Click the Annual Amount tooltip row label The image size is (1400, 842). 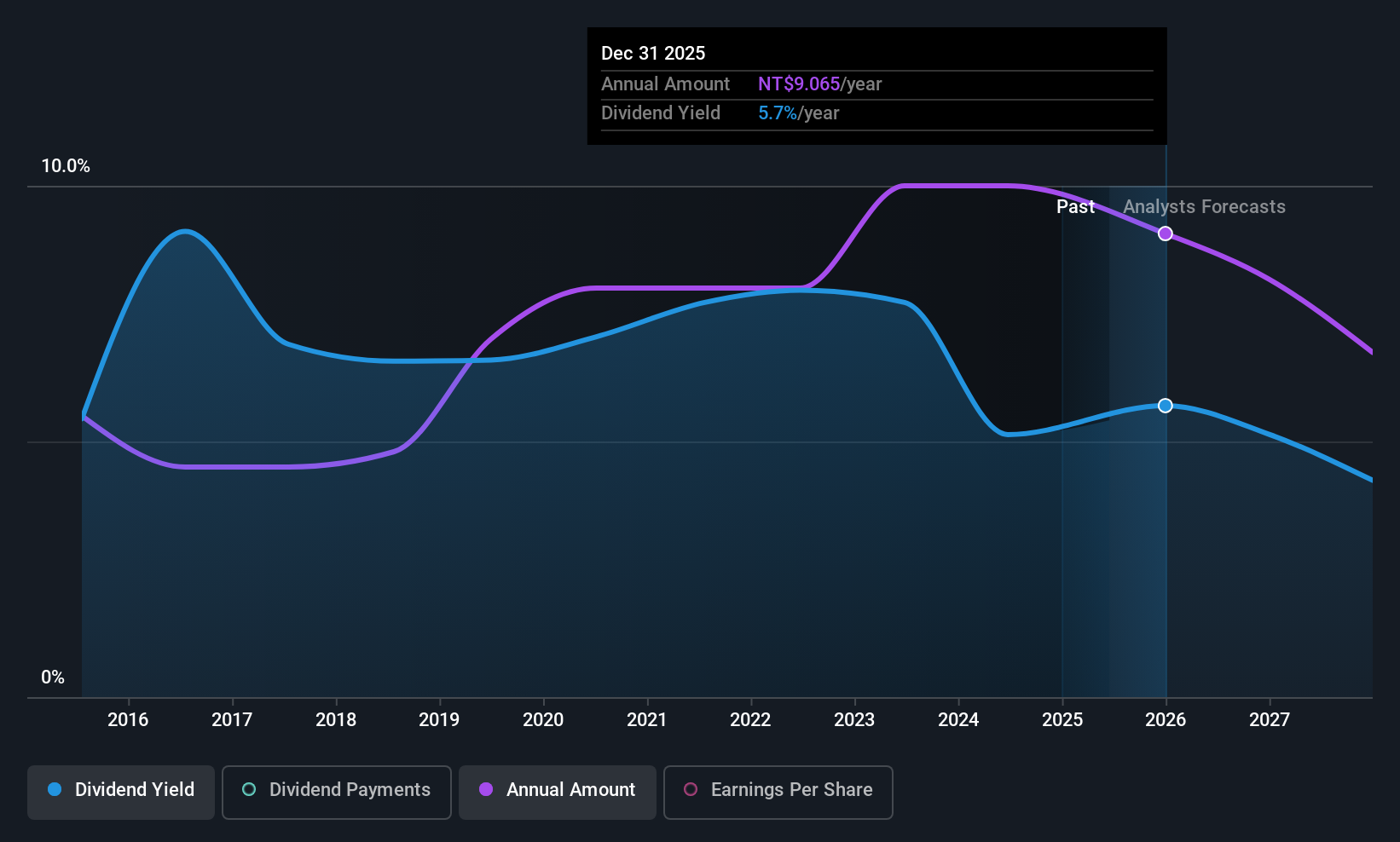point(665,84)
